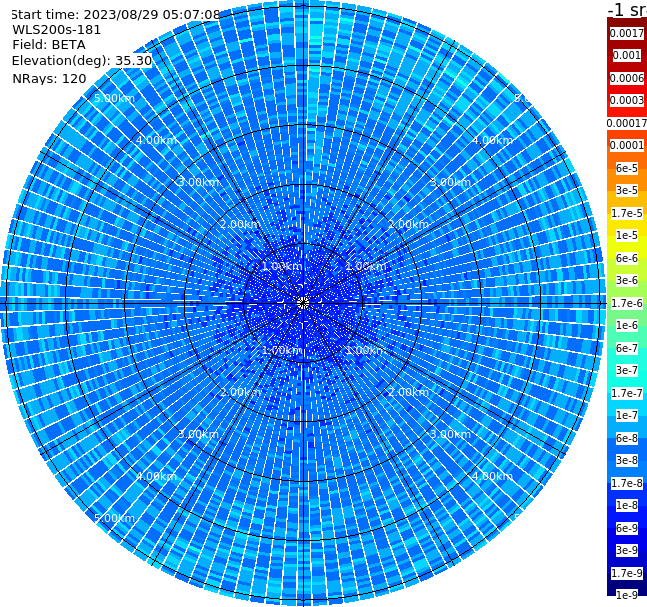
Task: Click the 1.00km ring label in lower-right quadrant
Action: [366, 350]
